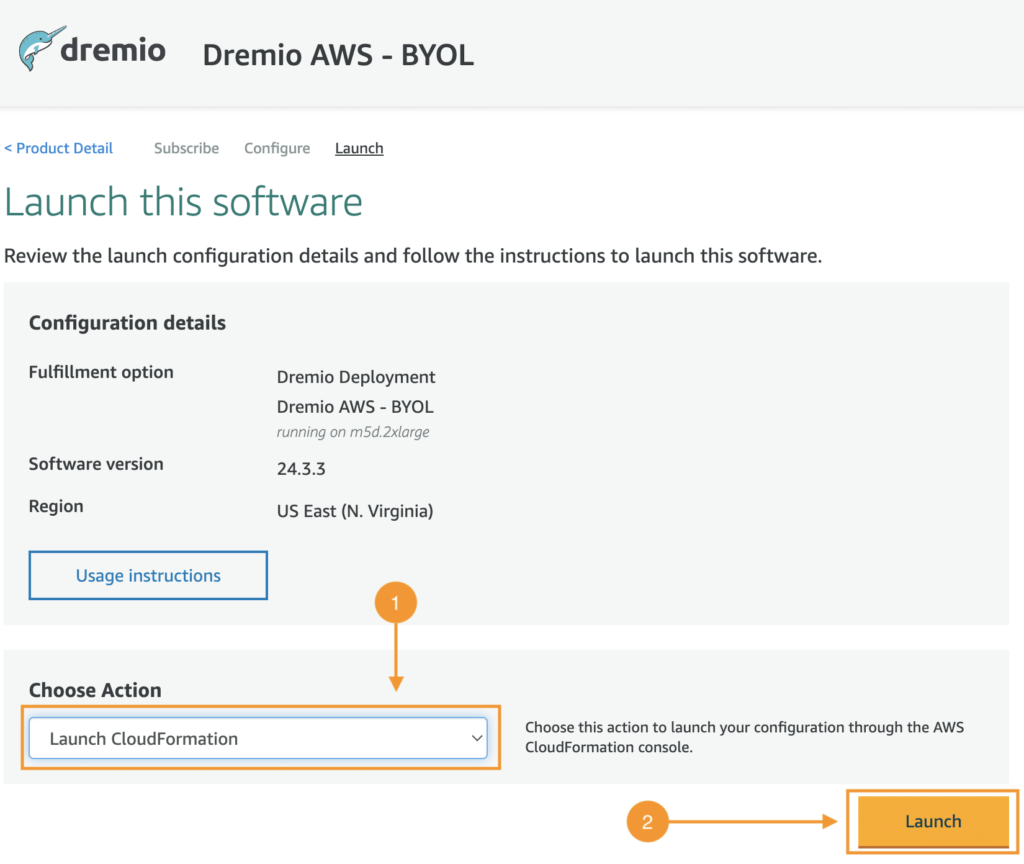Screen dimensions: 1024x864
Task: Select the Launch step tab
Action: [x=359, y=148]
